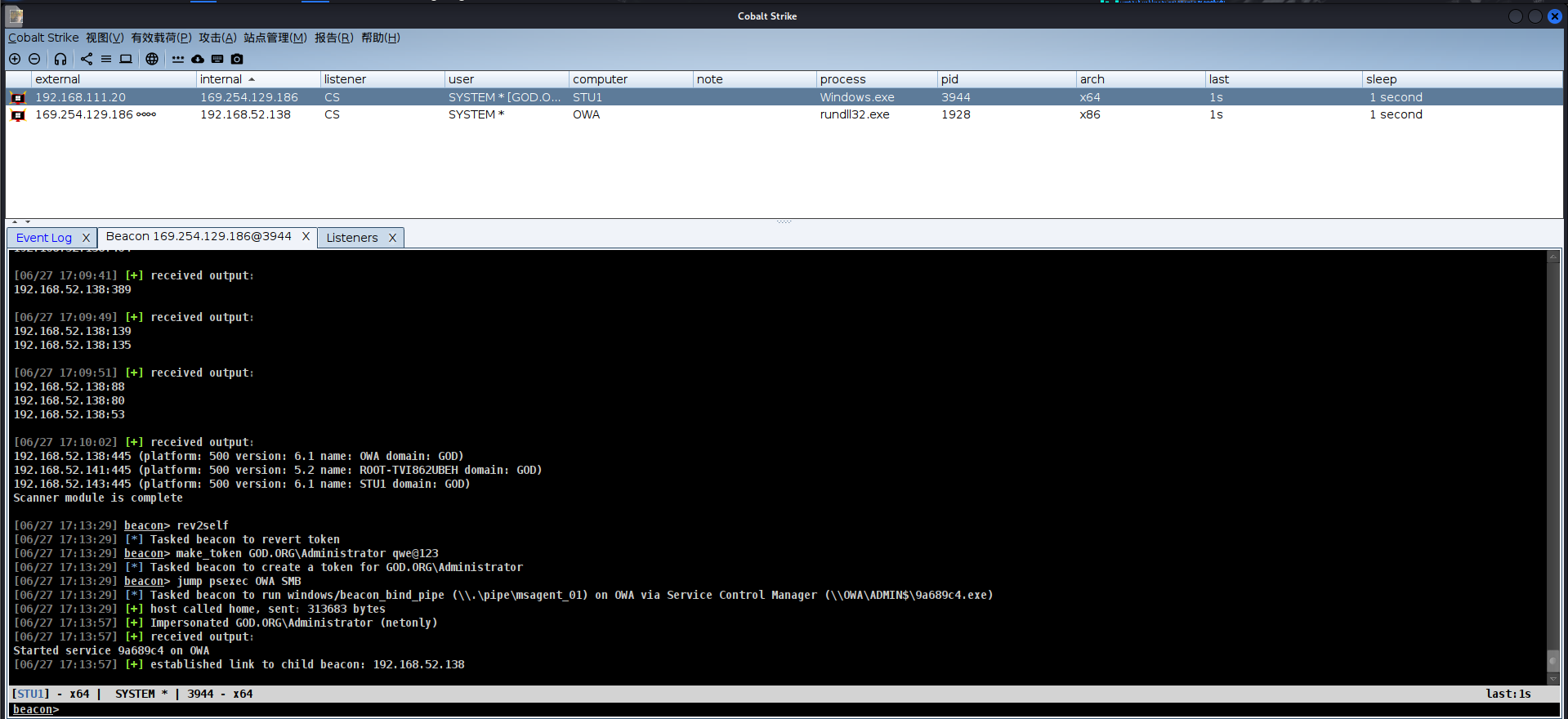Sort sessions by external column
Screen dimensions: 1568x719
(x=114, y=79)
